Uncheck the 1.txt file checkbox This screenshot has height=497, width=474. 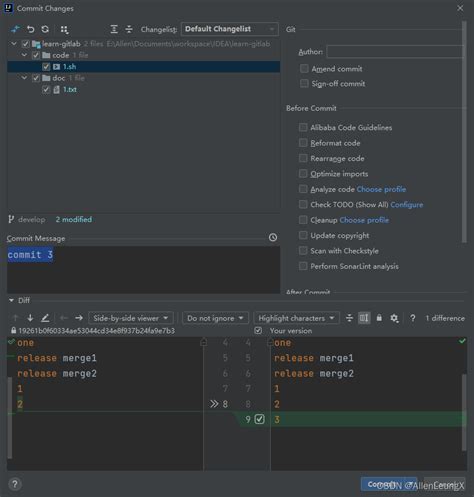[46, 90]
